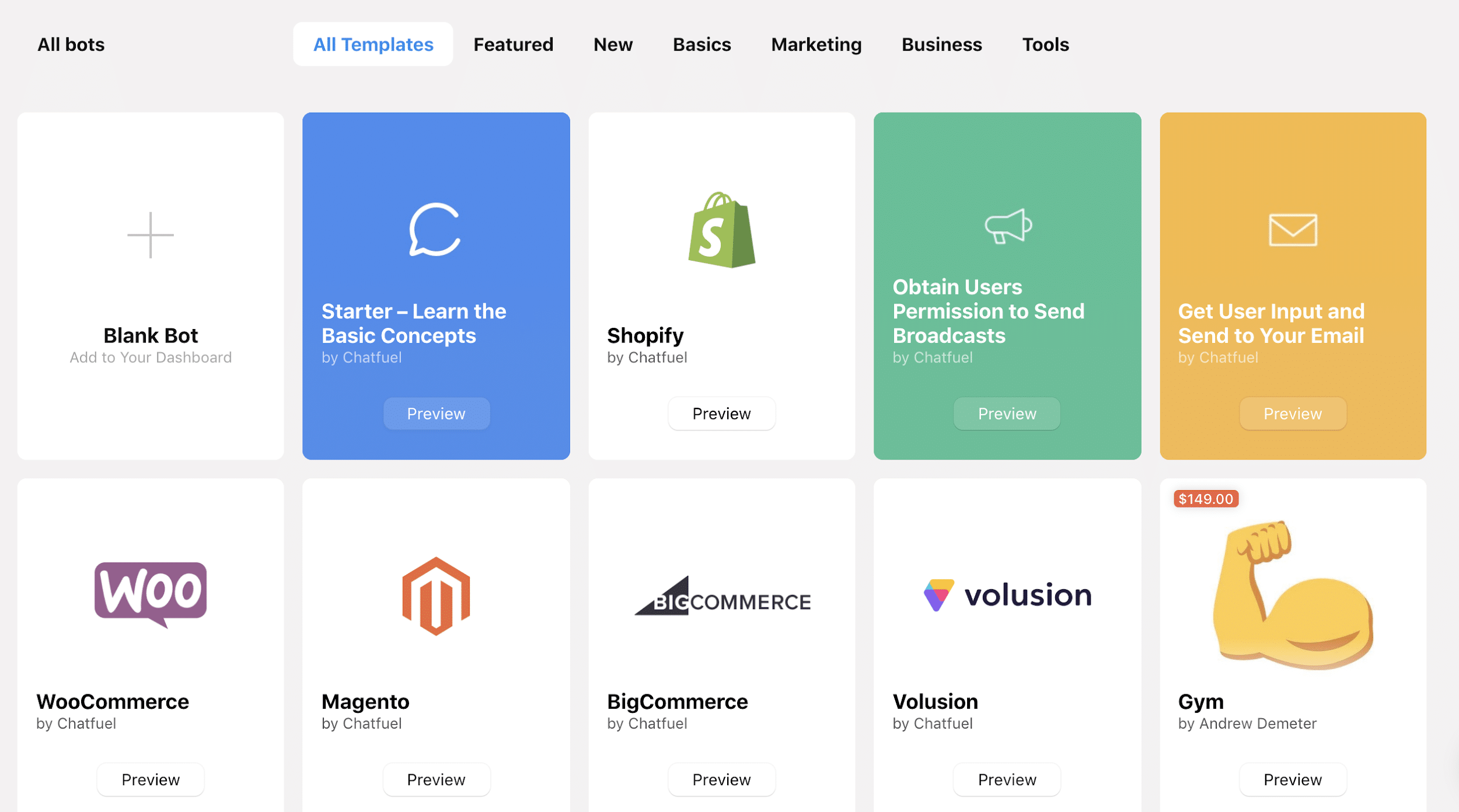Select the Featured tab
The image size is (1459, 812).
513,44
